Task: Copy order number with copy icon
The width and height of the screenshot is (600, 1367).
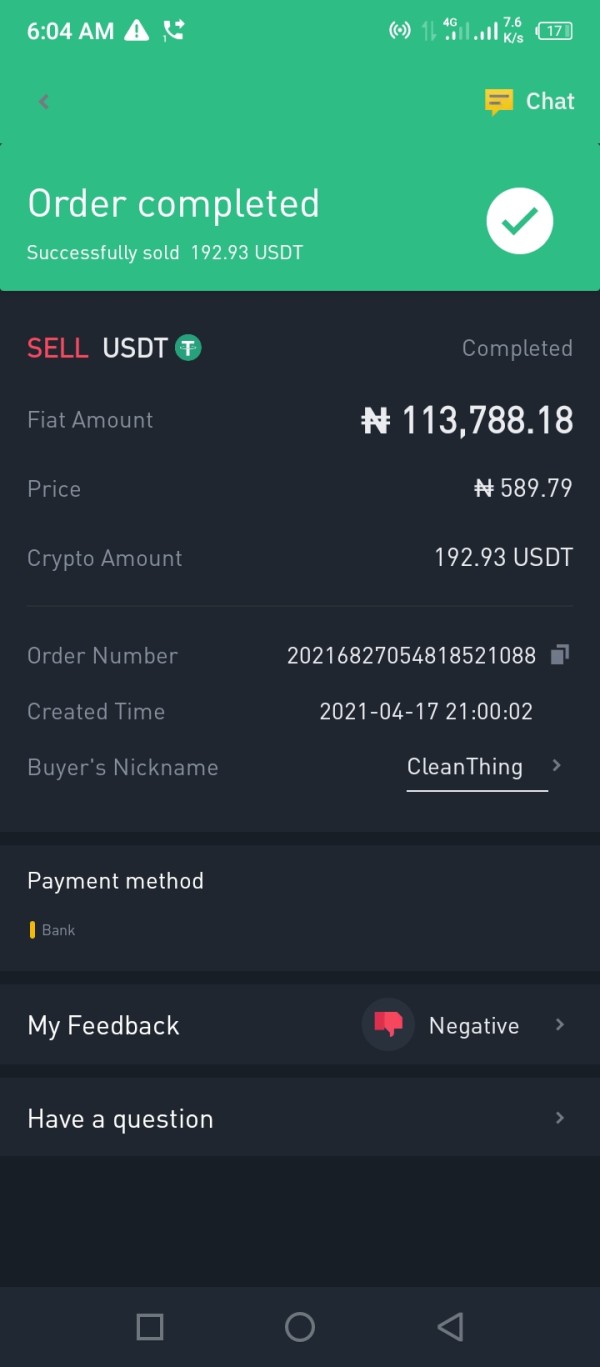Action: click(560, 655)
